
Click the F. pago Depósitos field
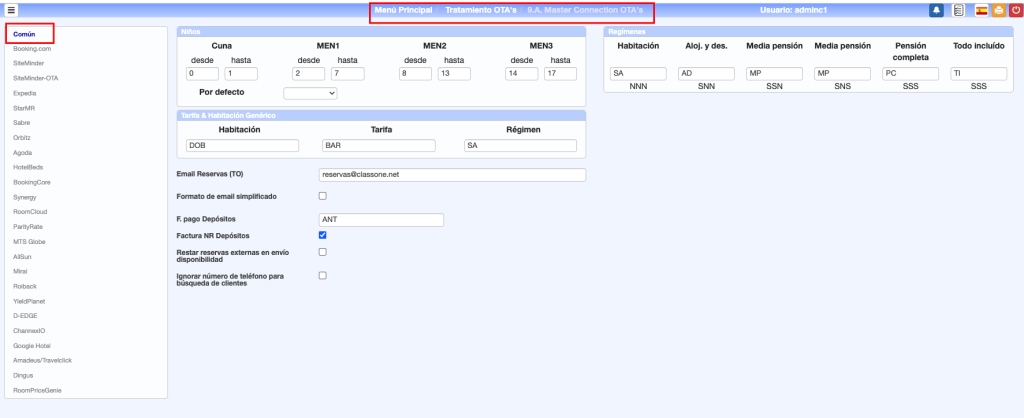point(380,220)
